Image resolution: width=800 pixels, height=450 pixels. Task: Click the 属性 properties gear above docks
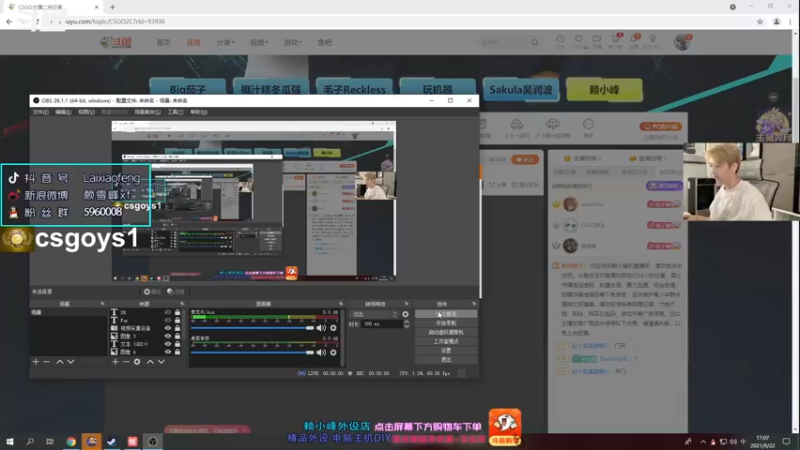pyautogui.click(x=152, y=291)
